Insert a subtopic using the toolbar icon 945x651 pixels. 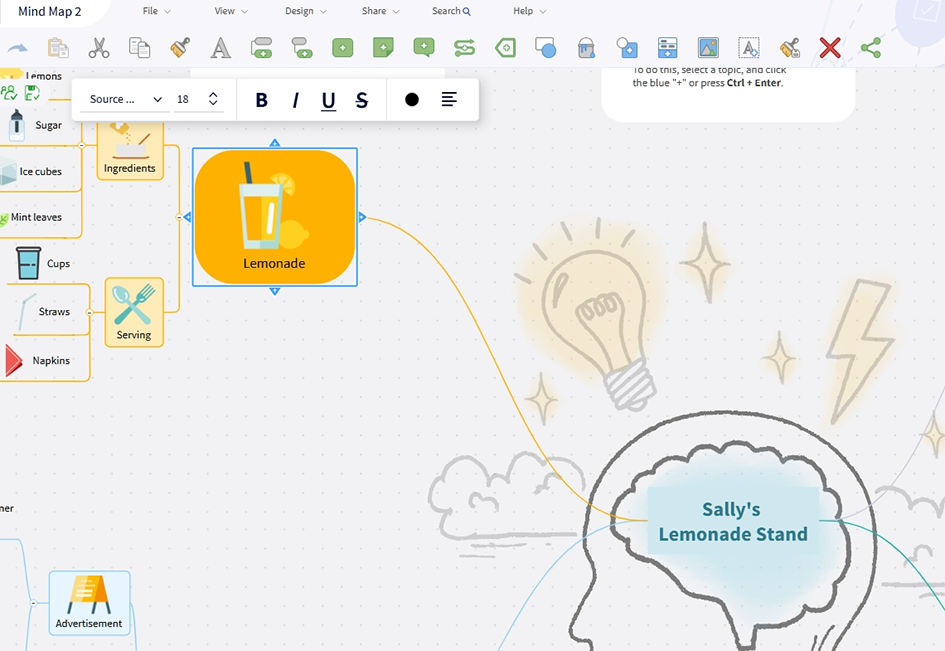(x=302, y=47)
